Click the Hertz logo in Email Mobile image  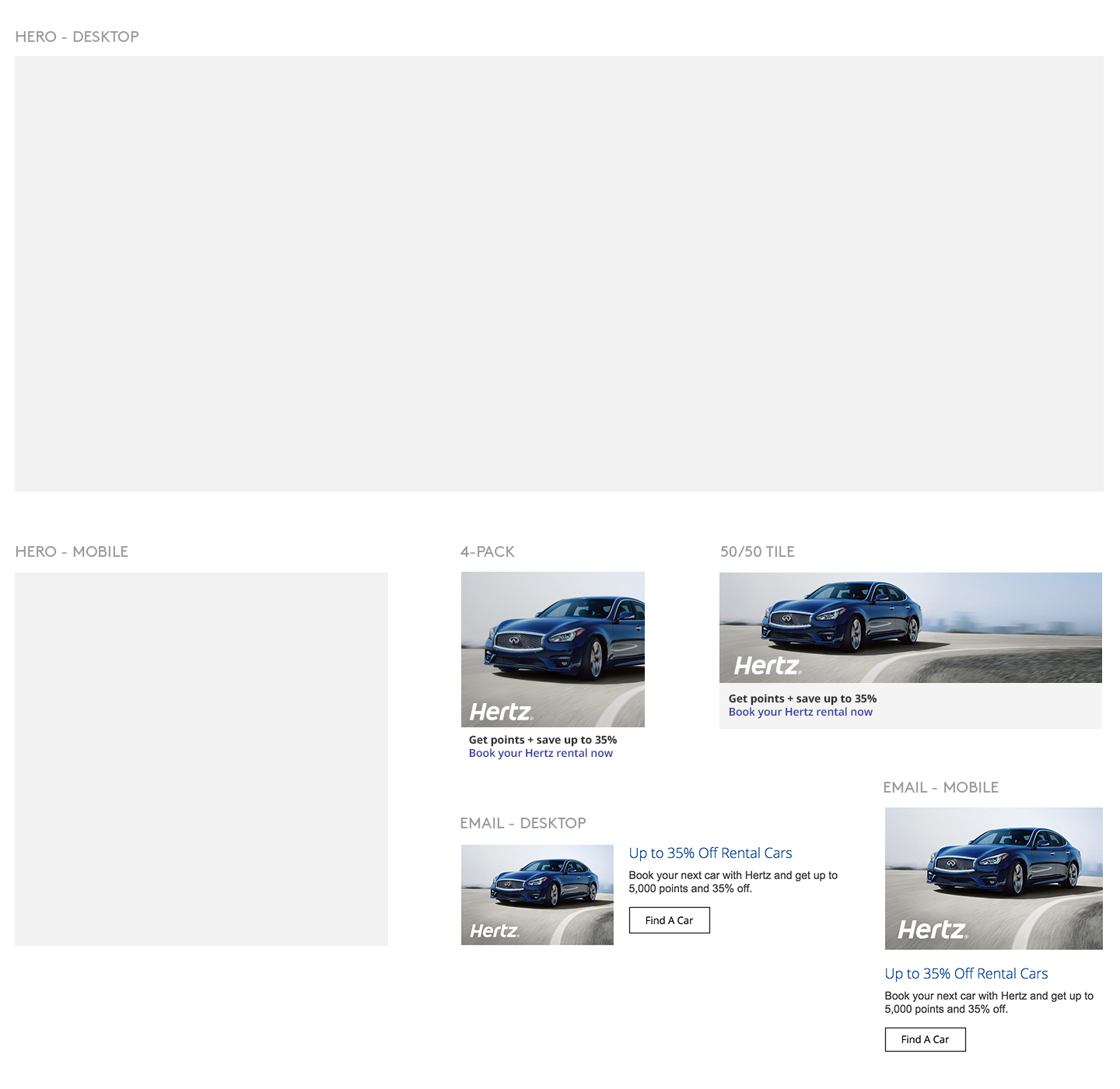click(933, 930)
